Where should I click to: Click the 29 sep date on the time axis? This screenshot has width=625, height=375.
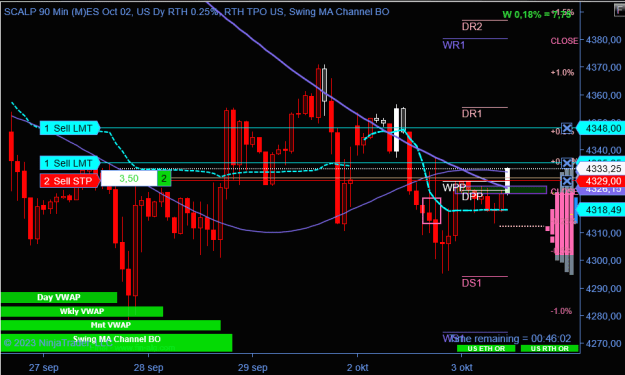click(253, 367)
